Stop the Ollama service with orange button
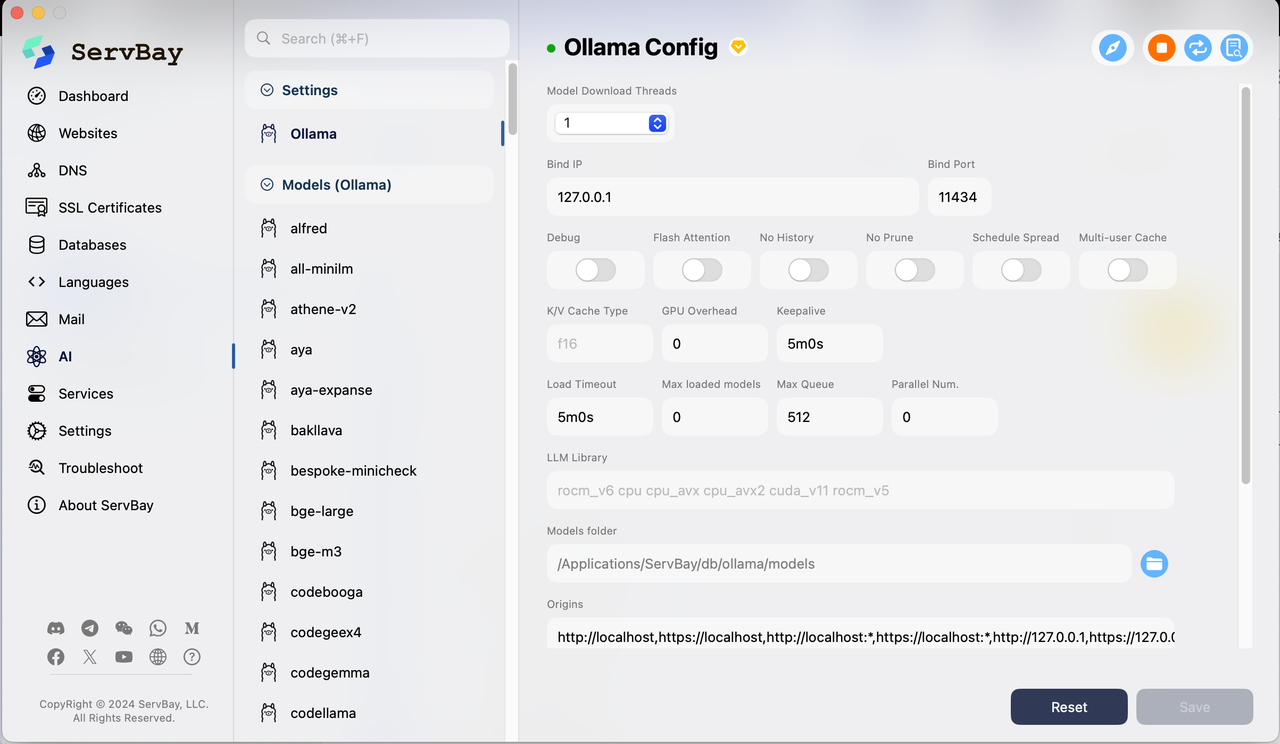Screen dimensions: 1280x744 pyautogui.click(x=1161, y=48)
